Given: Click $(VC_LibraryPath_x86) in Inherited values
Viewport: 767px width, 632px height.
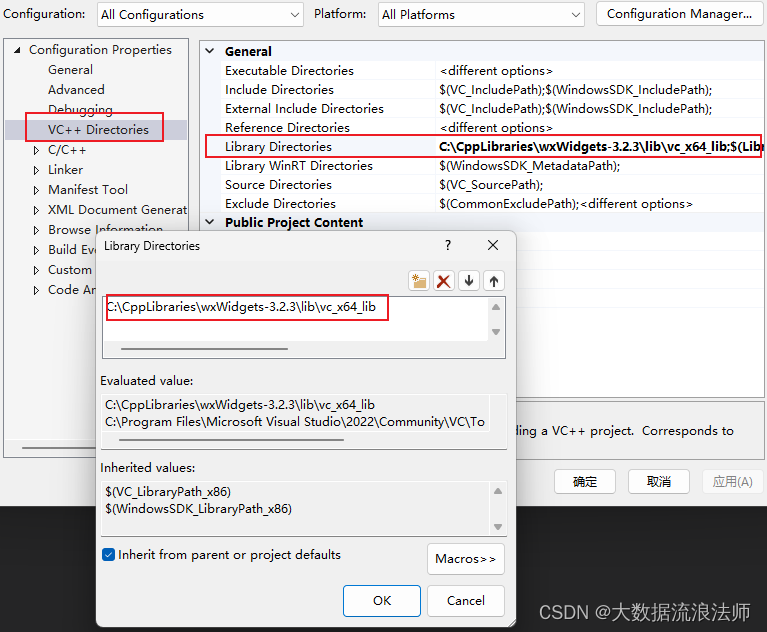Looking at the screenshot, I should pos(168,492).
